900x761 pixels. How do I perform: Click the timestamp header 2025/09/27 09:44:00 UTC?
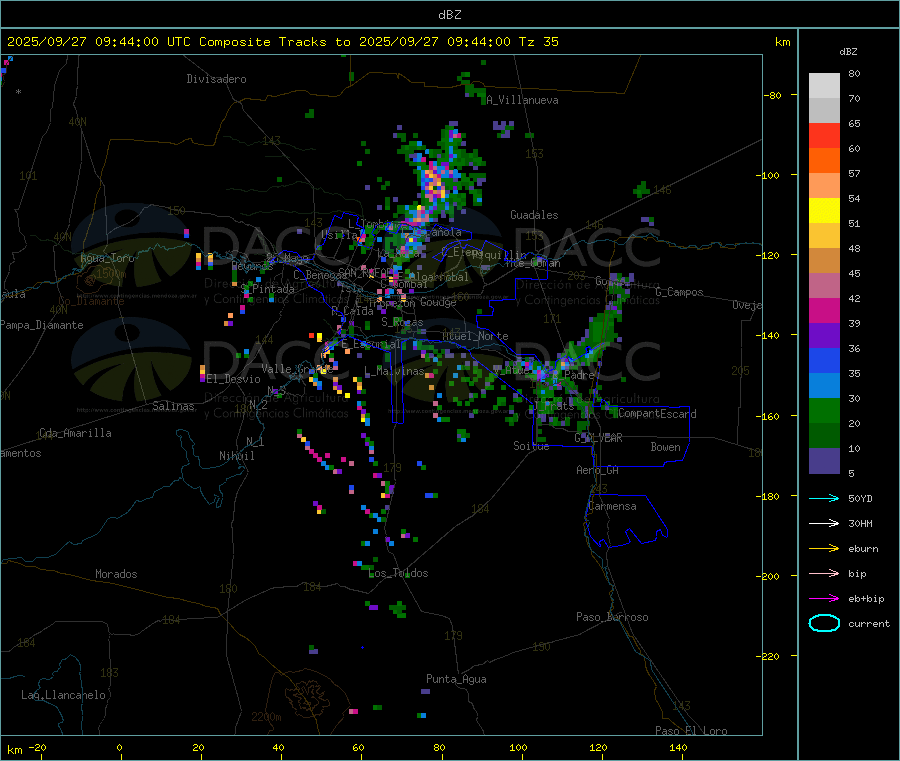pyautogui.click(x=99, y=42)
